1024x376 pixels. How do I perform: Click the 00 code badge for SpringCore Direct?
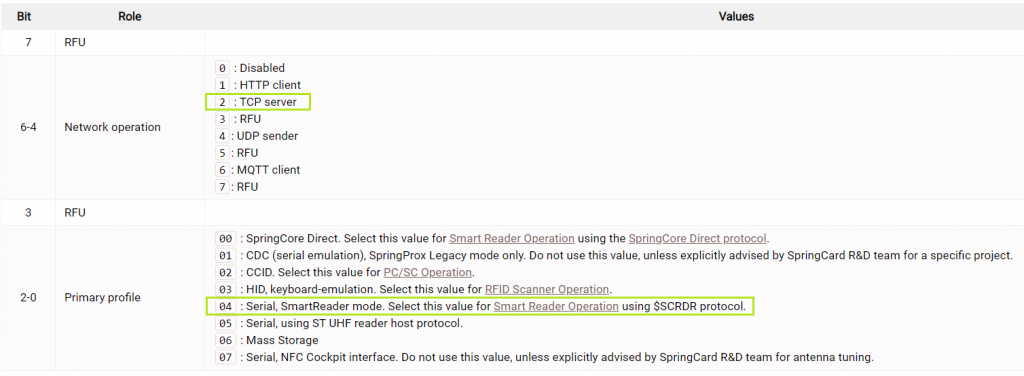(225, 238)
